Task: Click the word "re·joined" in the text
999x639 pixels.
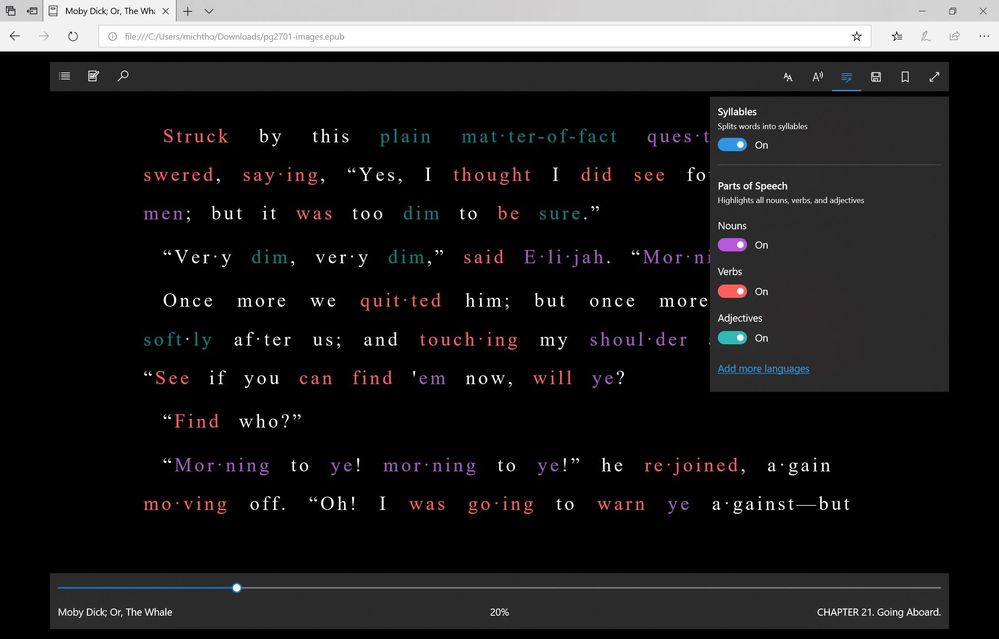Action: pyautogui.click(x=691, y=466)
